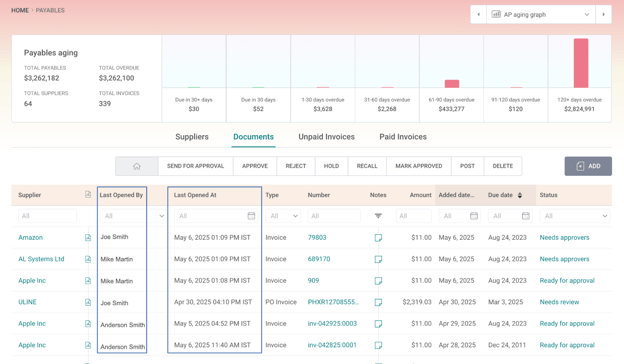Viewport: 624px width, 364px height.
Task: Click the Delete button
Action: coord(503,166)
